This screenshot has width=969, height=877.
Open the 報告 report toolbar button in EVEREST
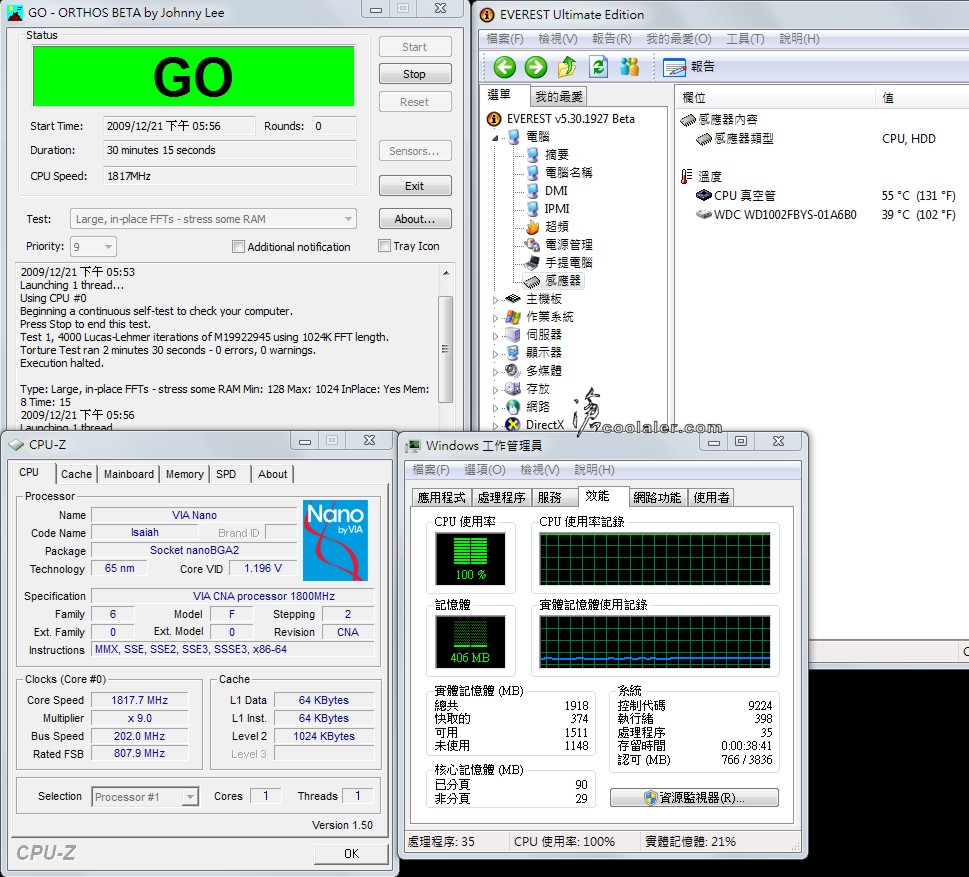(x=688, y=67)
